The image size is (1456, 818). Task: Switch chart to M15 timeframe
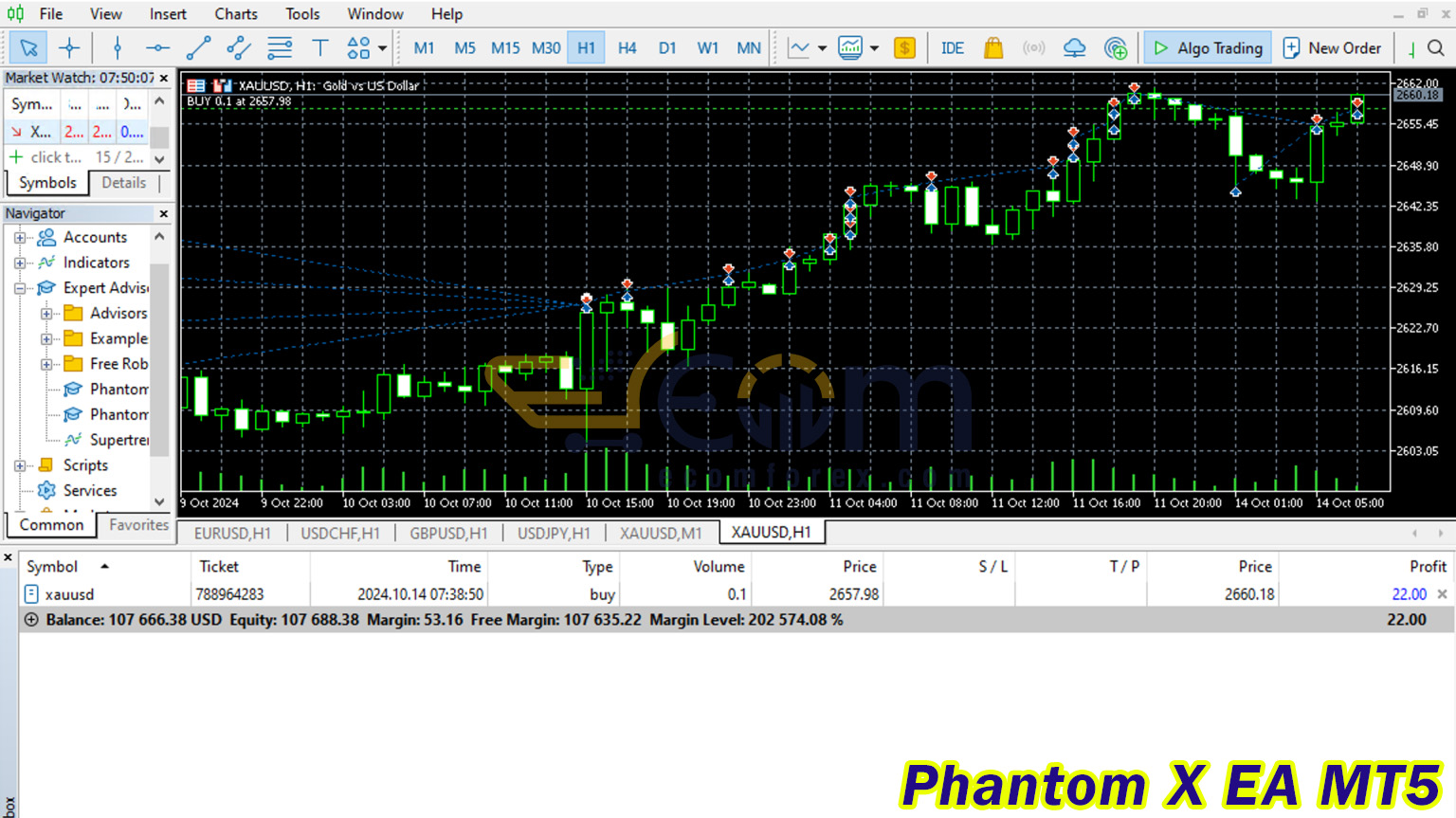[505, 47]
